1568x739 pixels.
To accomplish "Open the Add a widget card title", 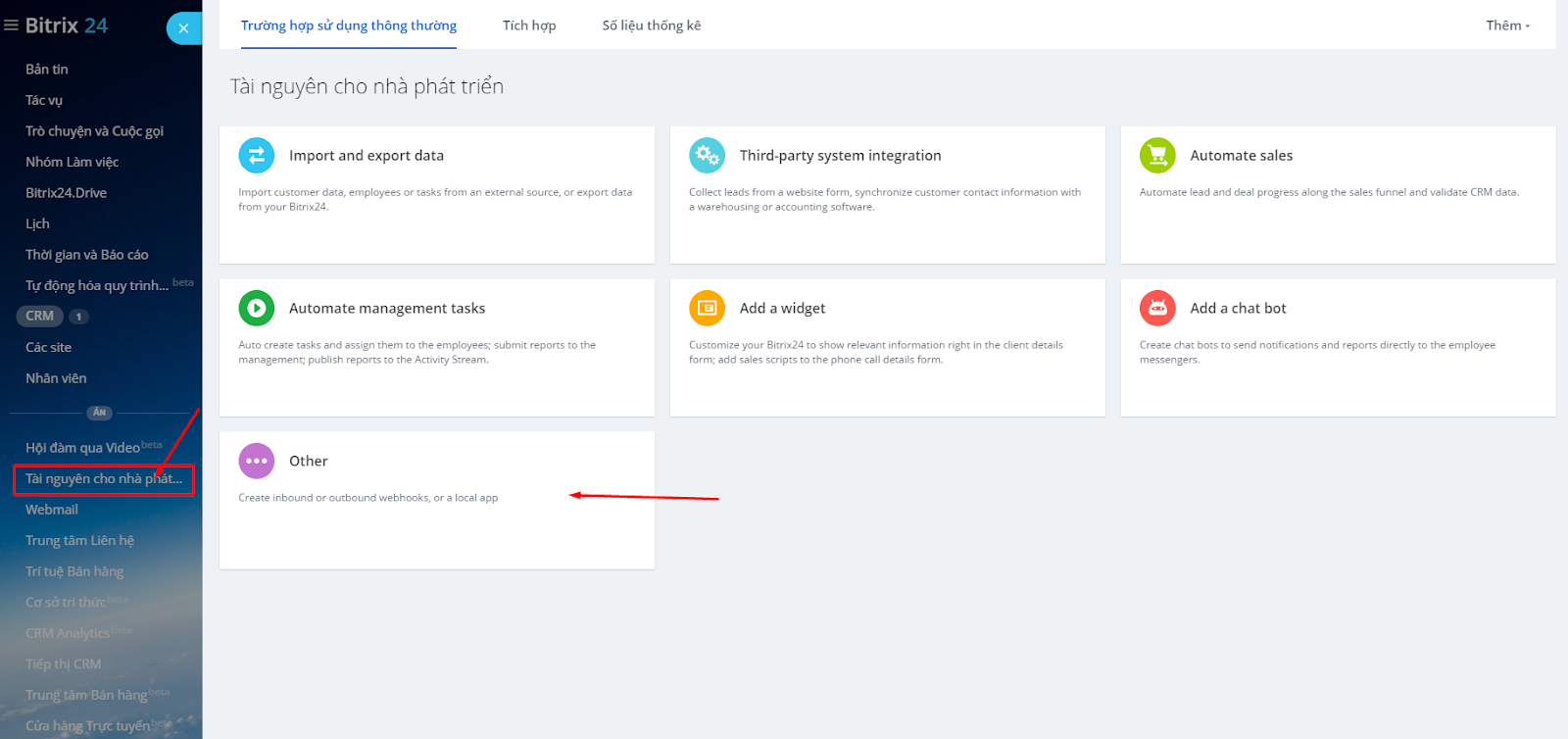I will point(782,309).
